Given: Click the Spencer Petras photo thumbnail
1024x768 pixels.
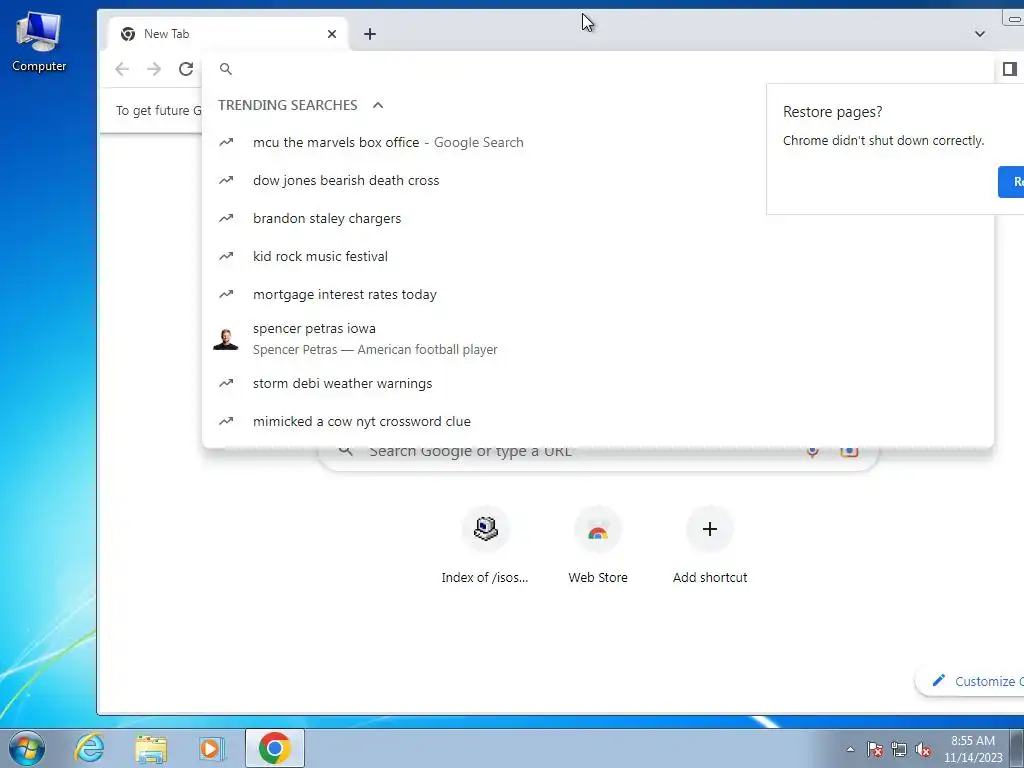Looking at the screenshot, I should pyautogui.click(x=226, y=339).
